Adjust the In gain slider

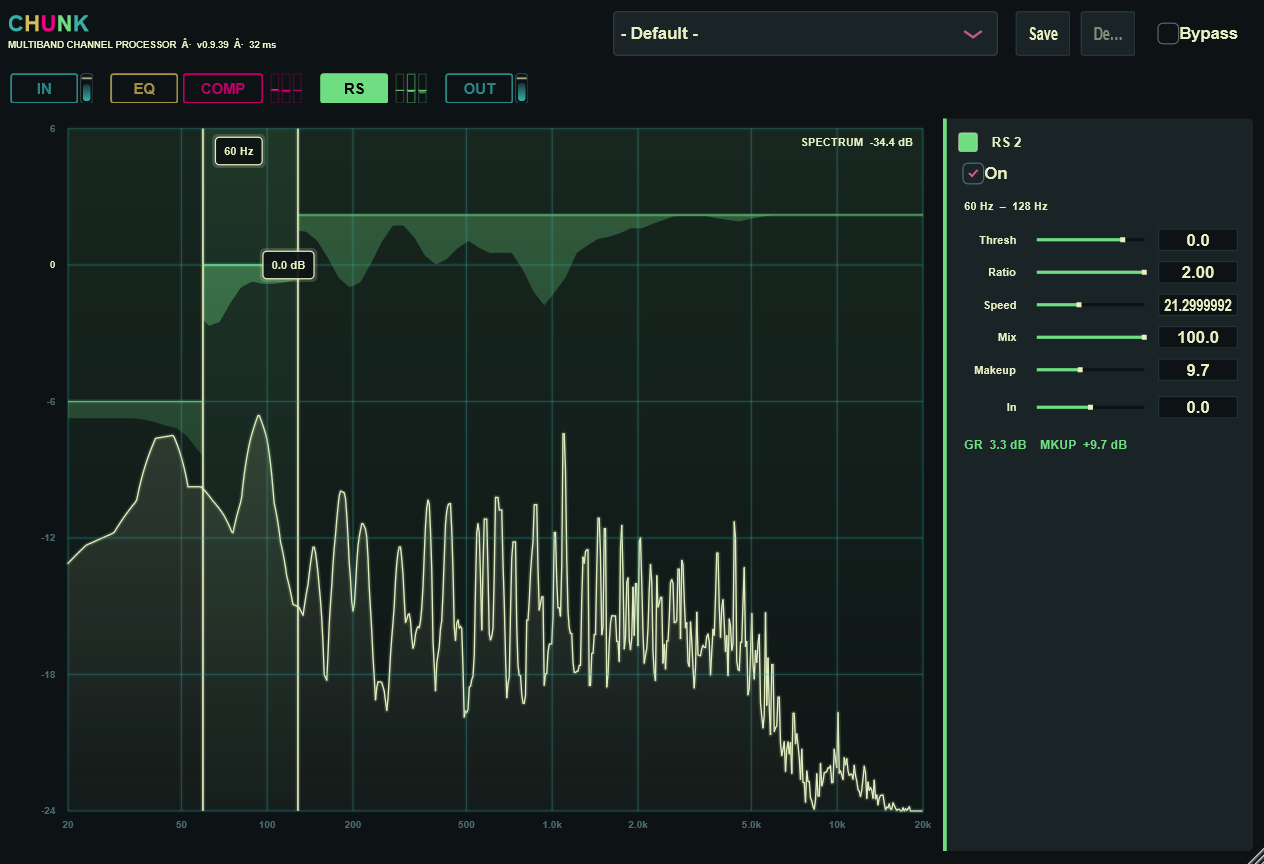[x=1090, y=407]
